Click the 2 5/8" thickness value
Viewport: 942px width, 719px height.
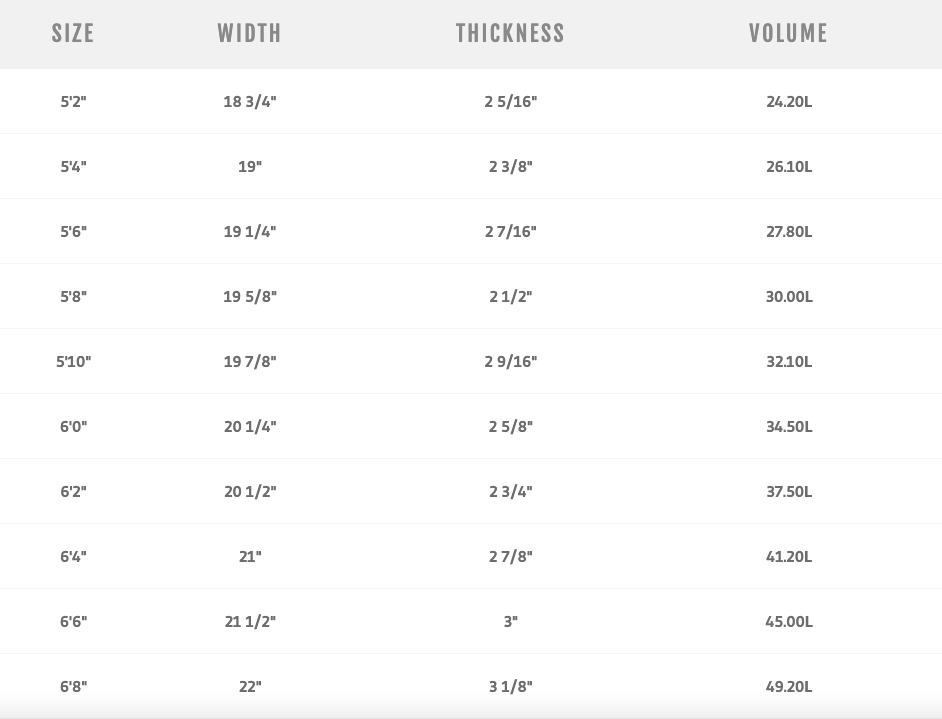pos(510,426)
